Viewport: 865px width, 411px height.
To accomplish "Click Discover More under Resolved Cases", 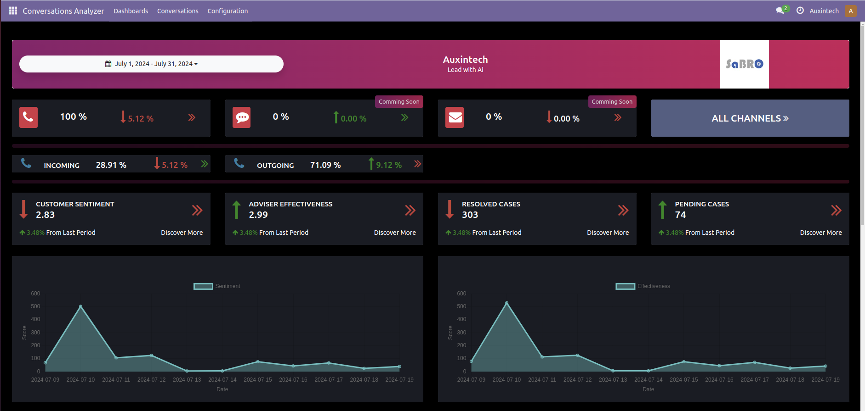I will tap(608, 233).
